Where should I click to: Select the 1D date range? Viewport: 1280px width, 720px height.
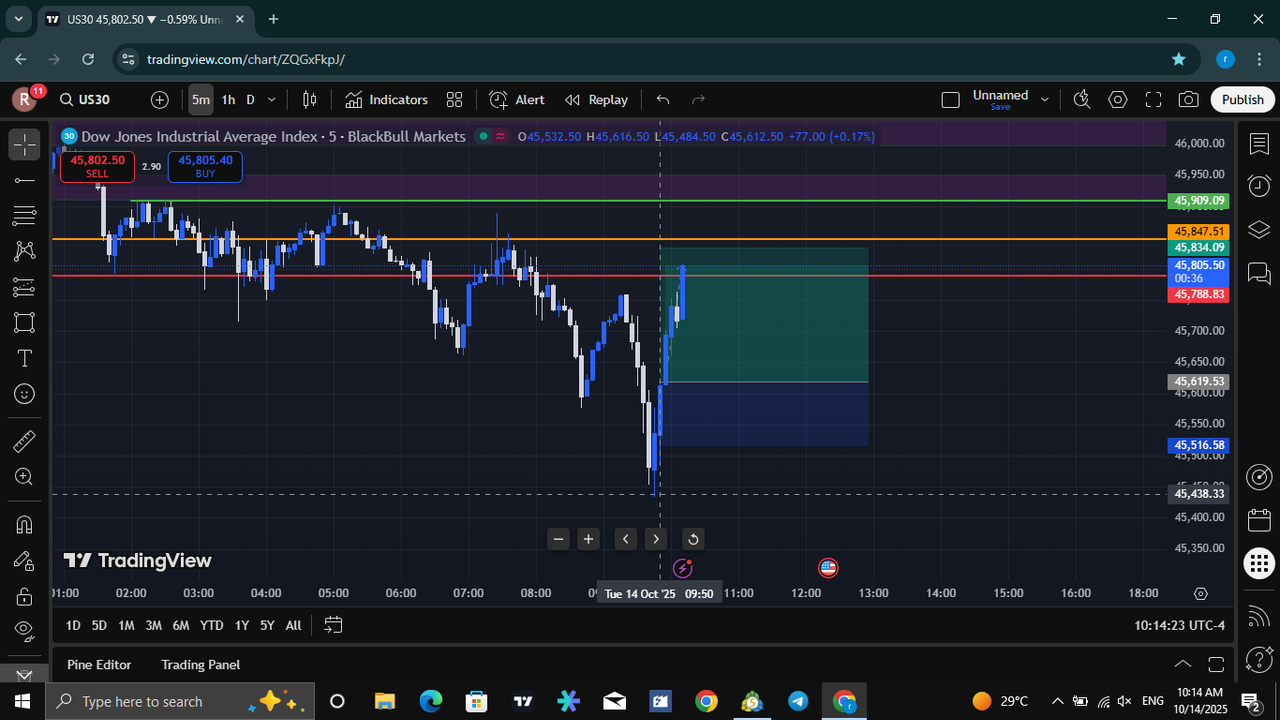(x=73, y=625)
